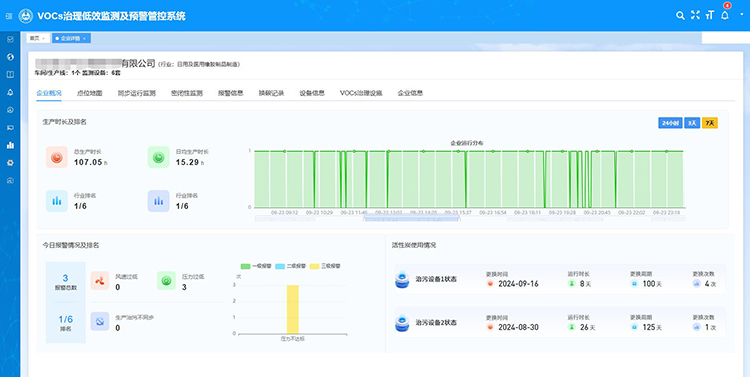Click the 风速过低 fan icon
750x377 pixels.
[x=100, y=280]
